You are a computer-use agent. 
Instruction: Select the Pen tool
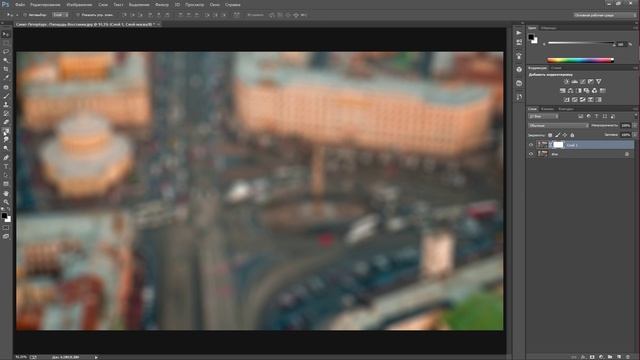[x=6, y=158]
